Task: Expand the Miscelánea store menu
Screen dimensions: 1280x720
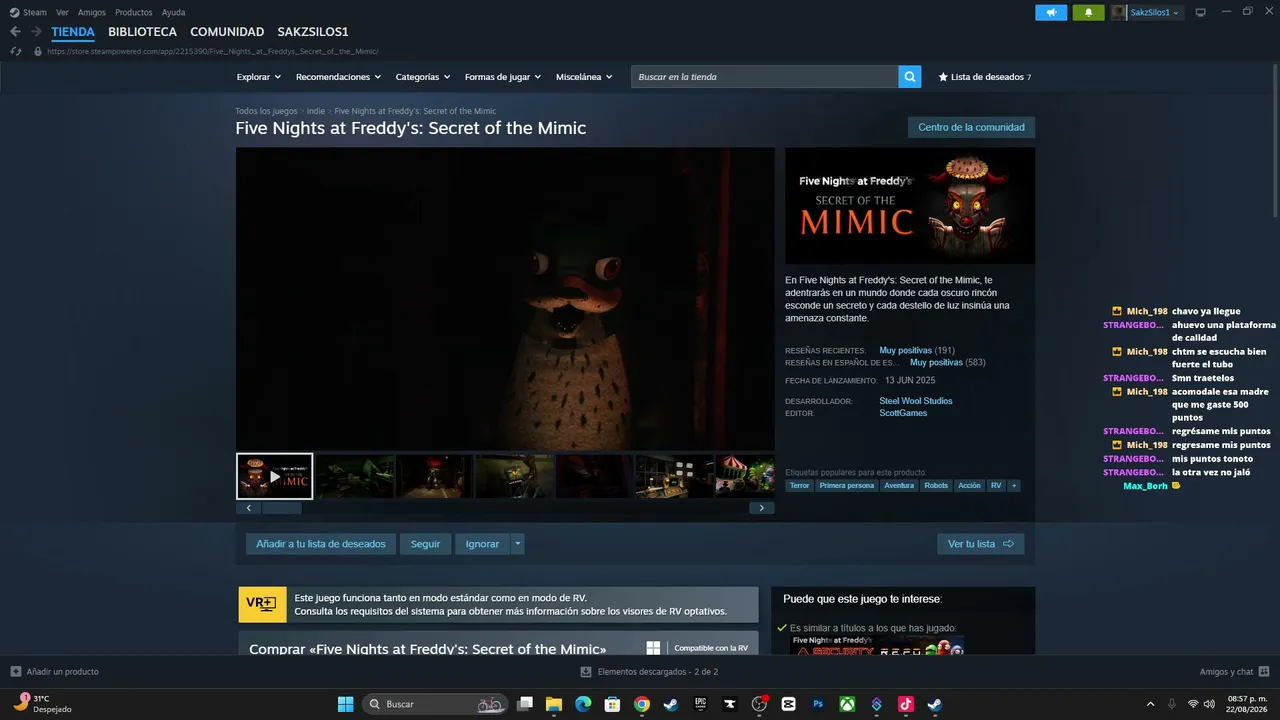Action: (x=584, y=77)
